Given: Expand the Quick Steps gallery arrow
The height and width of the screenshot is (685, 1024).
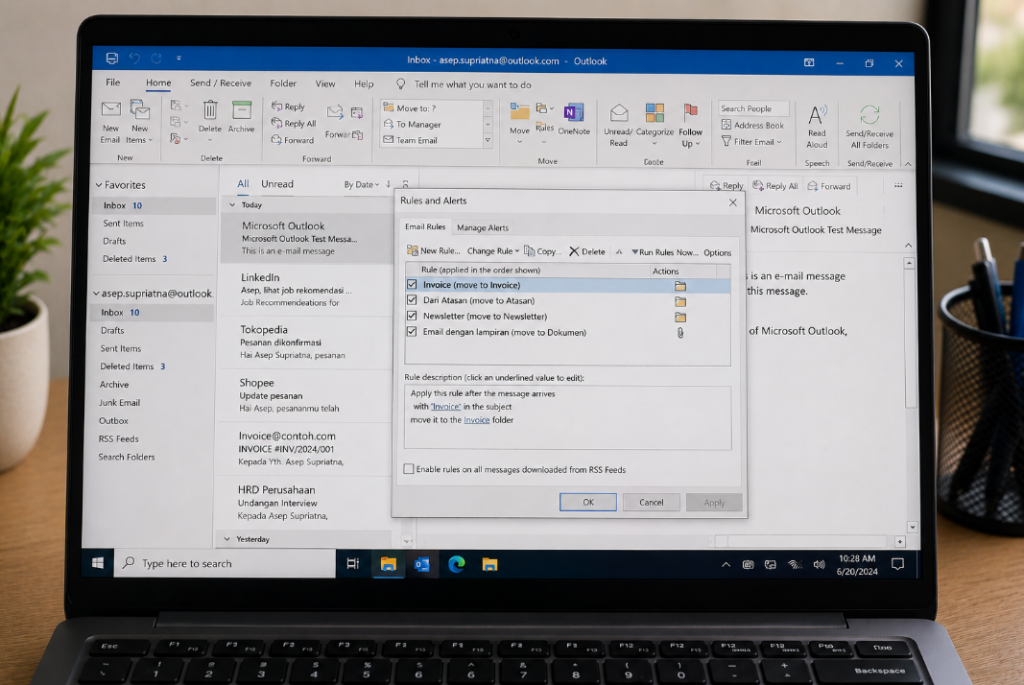Looking at the screenshot, I should click(x=487, y=140).
